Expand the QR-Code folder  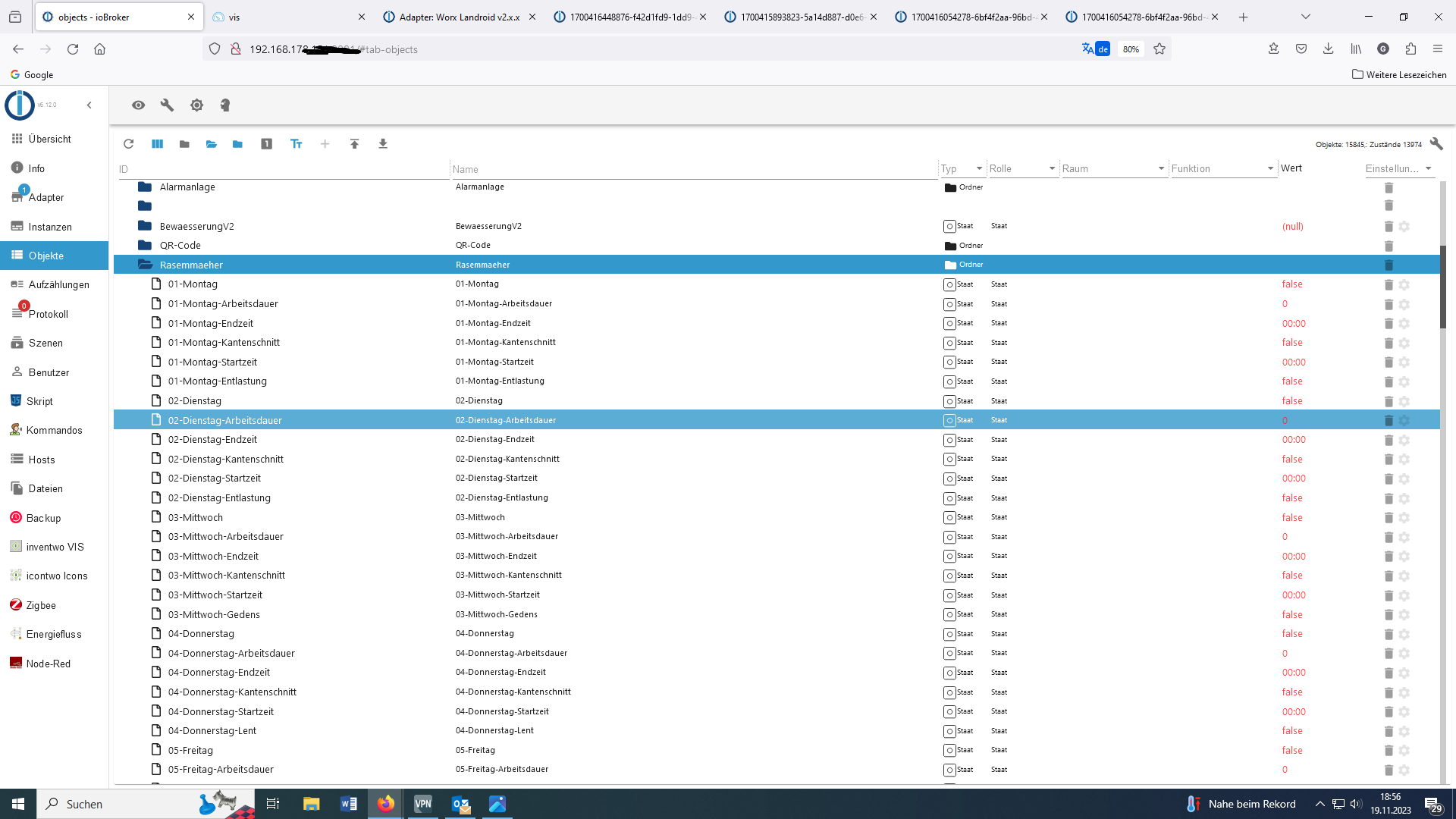tap(145, 245)
